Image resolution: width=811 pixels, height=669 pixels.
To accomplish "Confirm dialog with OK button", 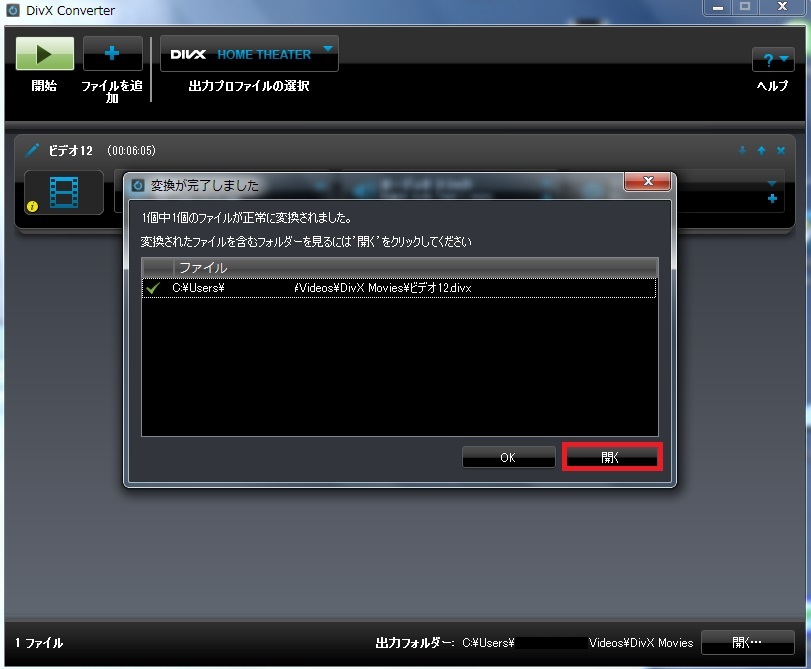I will point(508,457).
